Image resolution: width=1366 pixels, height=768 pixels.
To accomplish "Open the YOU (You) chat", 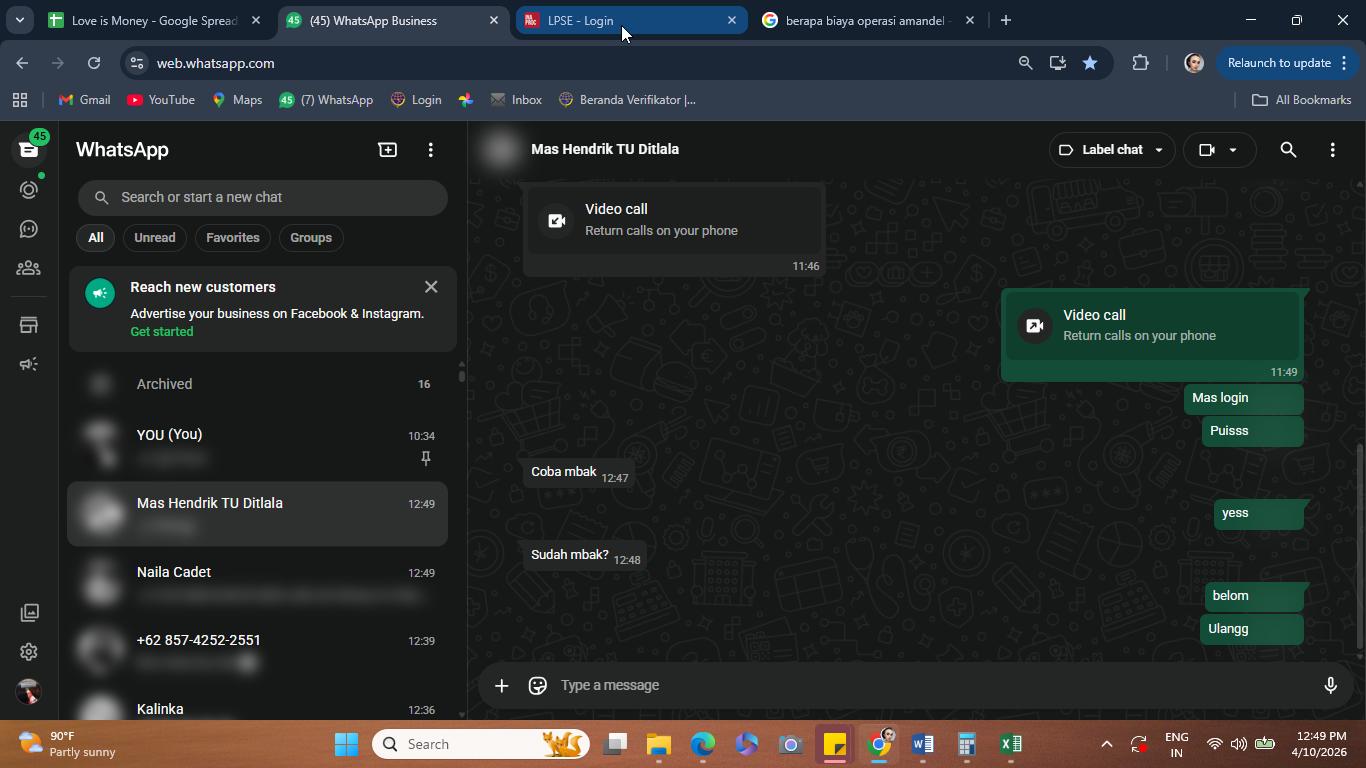I will point(258,446).
